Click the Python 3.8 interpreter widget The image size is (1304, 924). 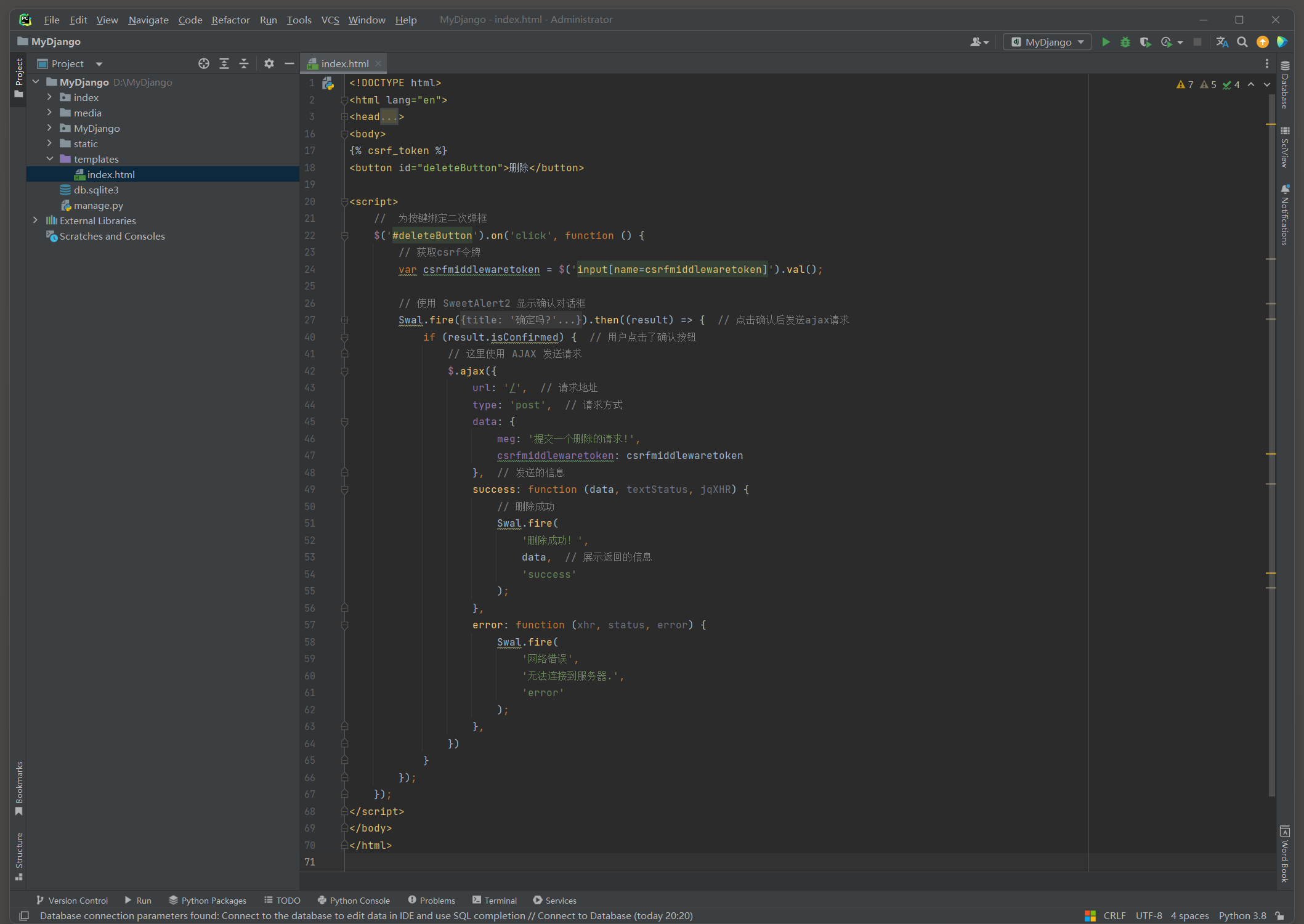(x=1242, y=916)
